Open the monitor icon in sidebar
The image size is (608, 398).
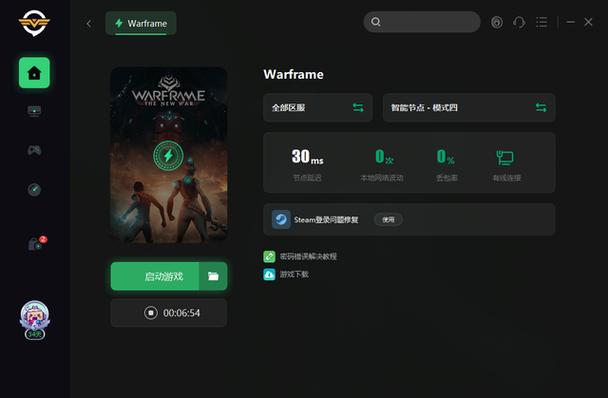pos(34,112)
